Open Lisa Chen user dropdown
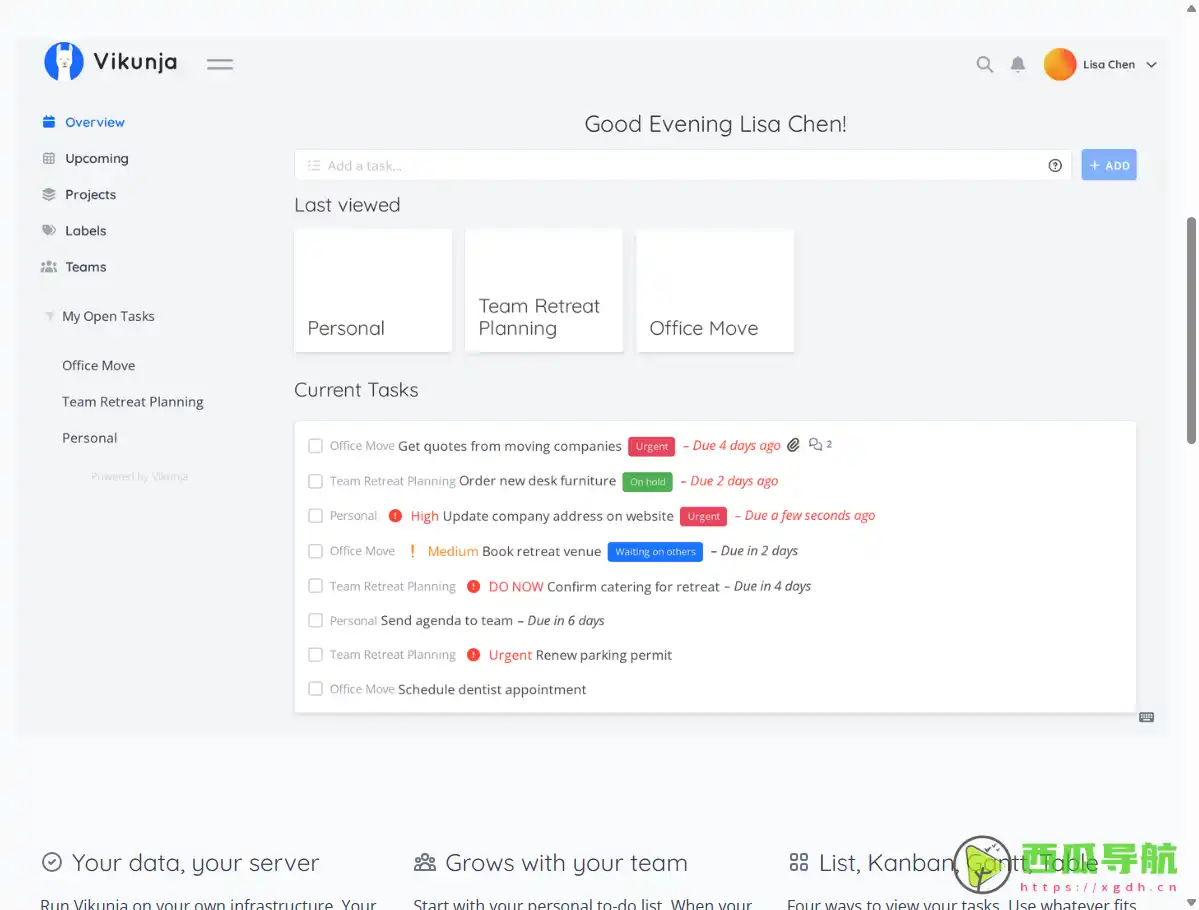Image resolution: width=1199 pixels, height=910 pixels. [x=1151, y=65]
